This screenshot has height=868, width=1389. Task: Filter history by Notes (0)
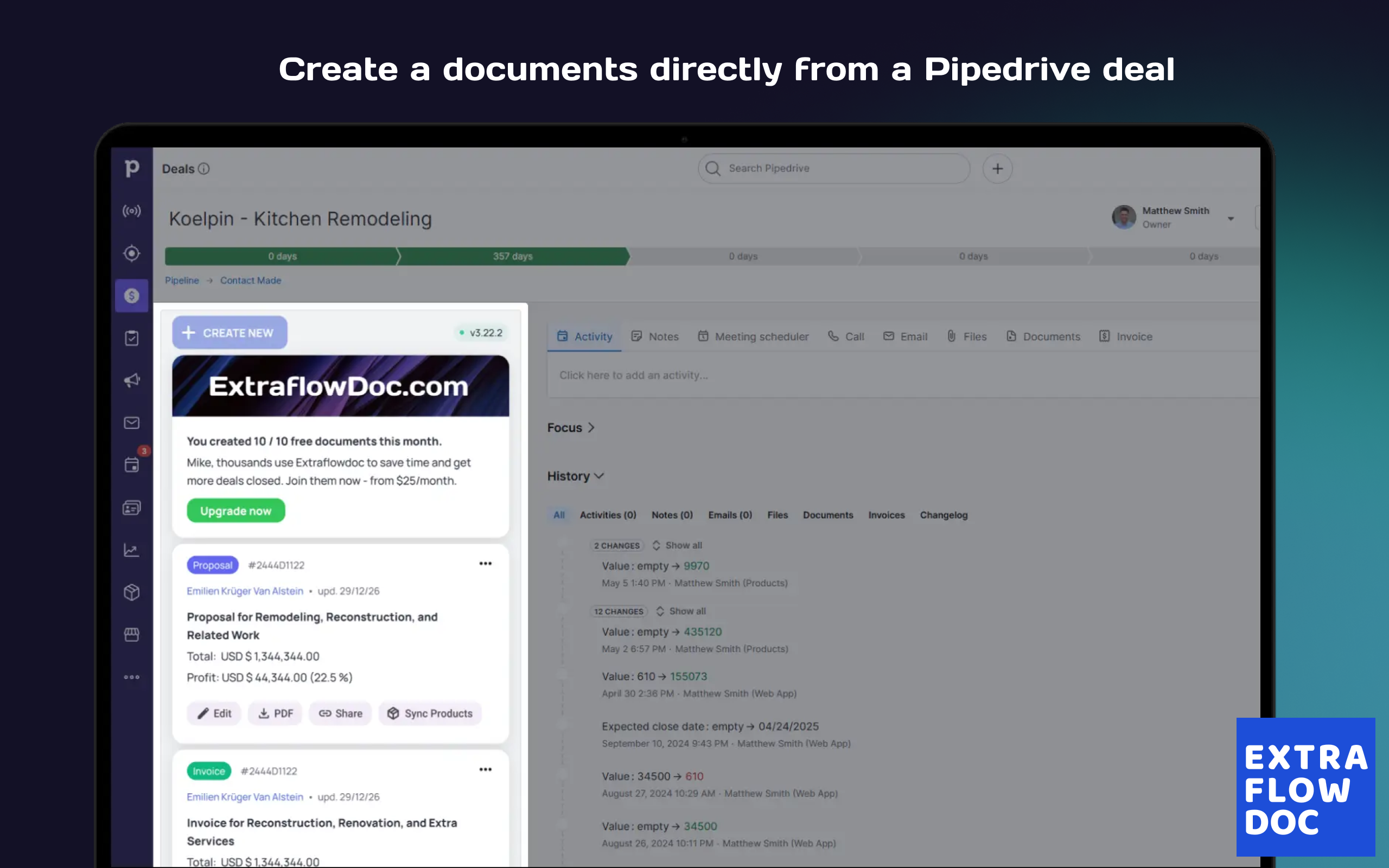672,515
